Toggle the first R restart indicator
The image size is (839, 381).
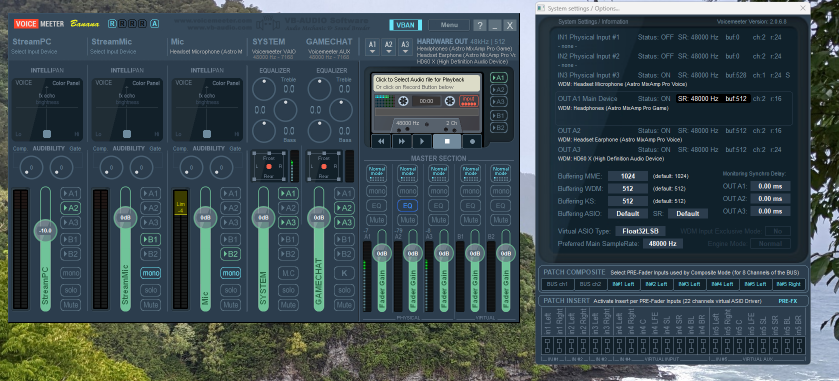point(112,24)
